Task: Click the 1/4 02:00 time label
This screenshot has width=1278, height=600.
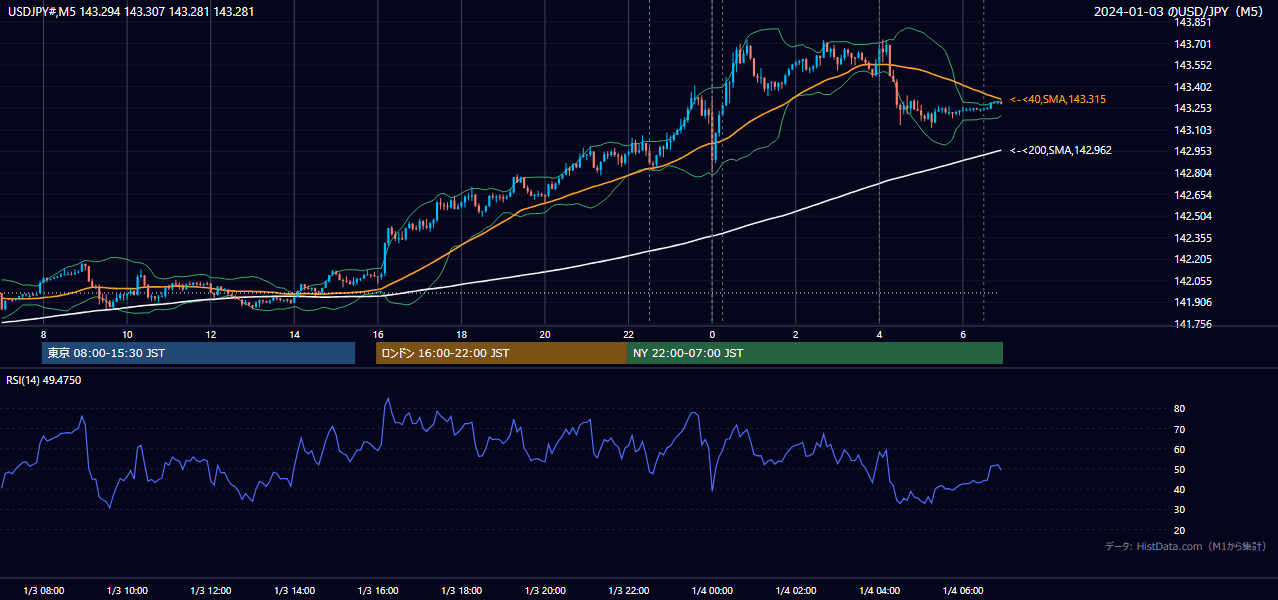Action: pyautogui.click(x=795, y=591)
